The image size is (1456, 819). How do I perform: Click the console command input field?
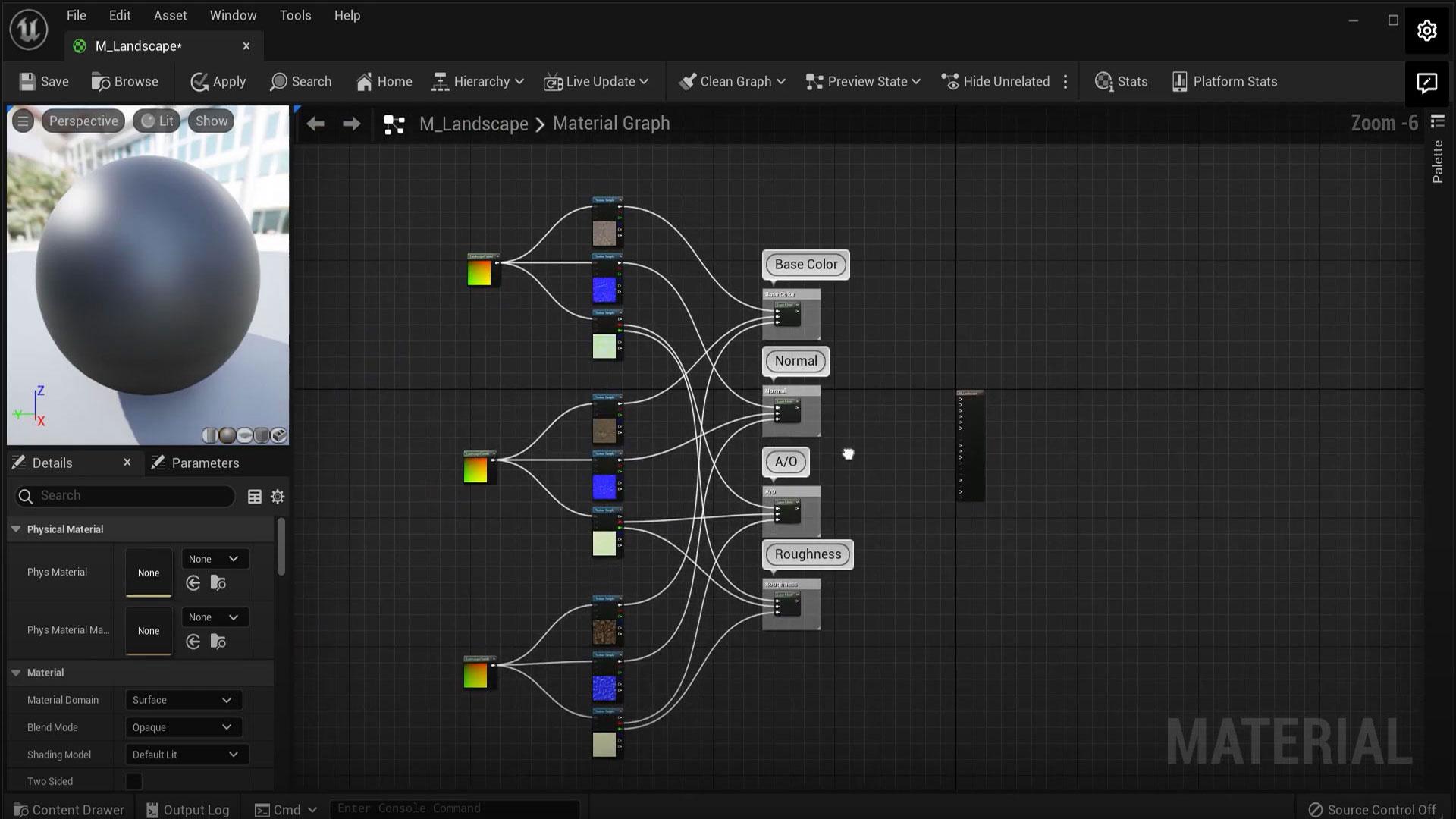(x=453, y=808)
